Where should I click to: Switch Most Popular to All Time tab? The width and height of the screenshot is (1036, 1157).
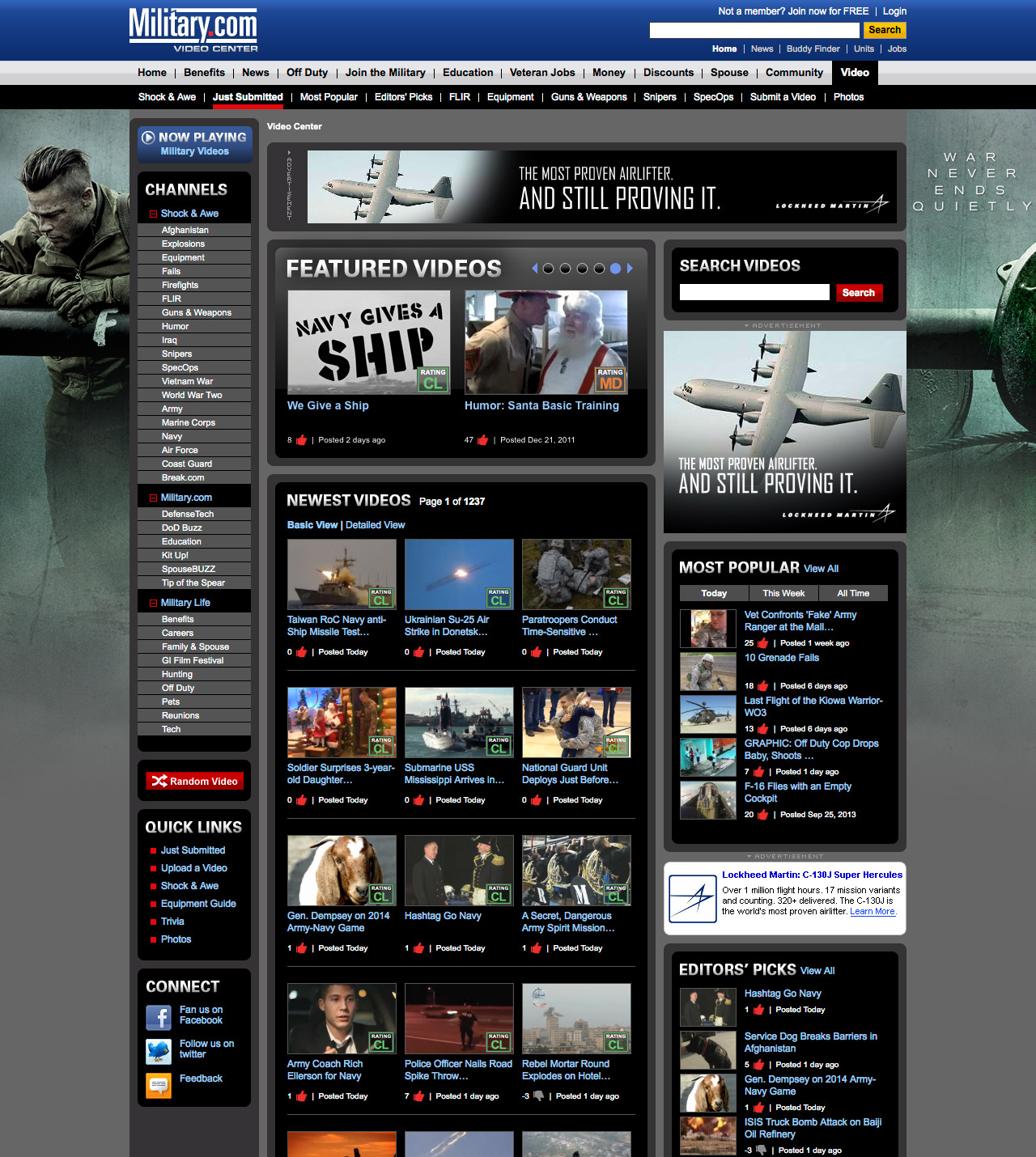tap(853, 593)
